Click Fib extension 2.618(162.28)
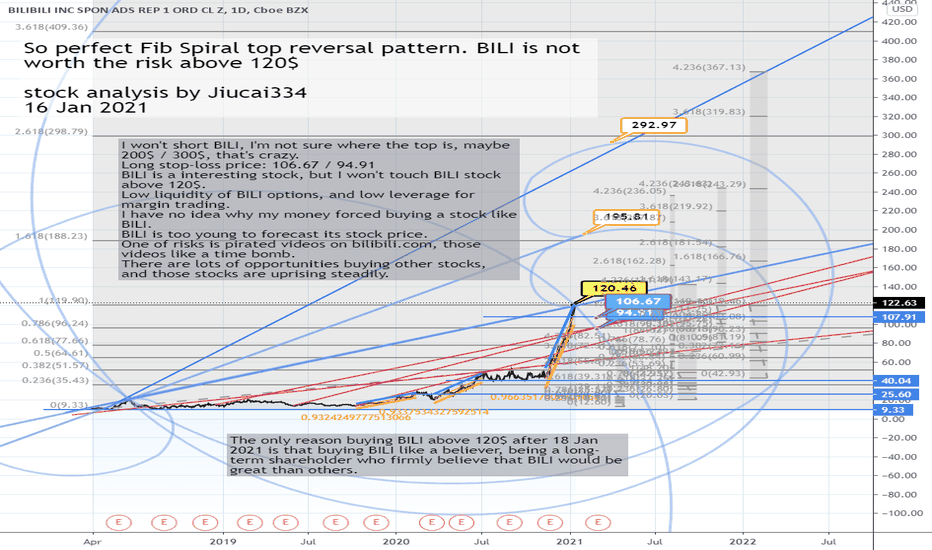This screenshot has height=550, width=932. [x=629, y=260]
